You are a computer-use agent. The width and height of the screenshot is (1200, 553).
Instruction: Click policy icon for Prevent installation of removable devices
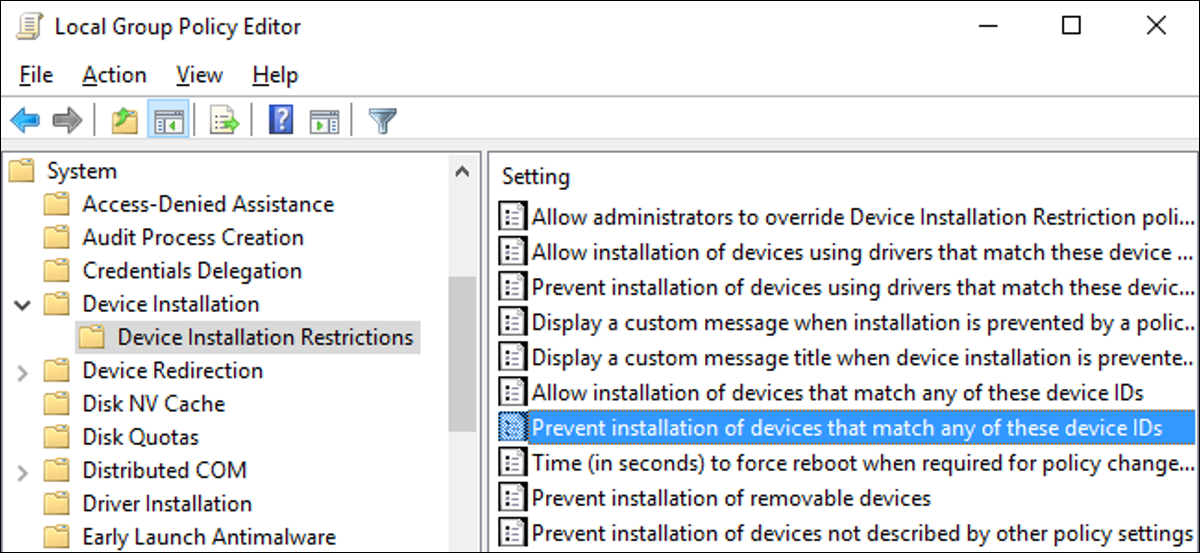point(513,497)
